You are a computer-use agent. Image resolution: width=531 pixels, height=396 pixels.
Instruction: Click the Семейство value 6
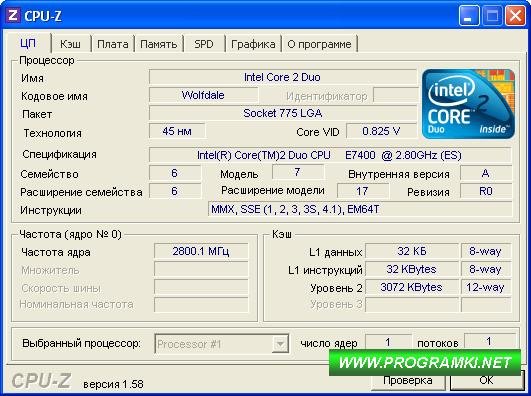click(x=175, y=173)
